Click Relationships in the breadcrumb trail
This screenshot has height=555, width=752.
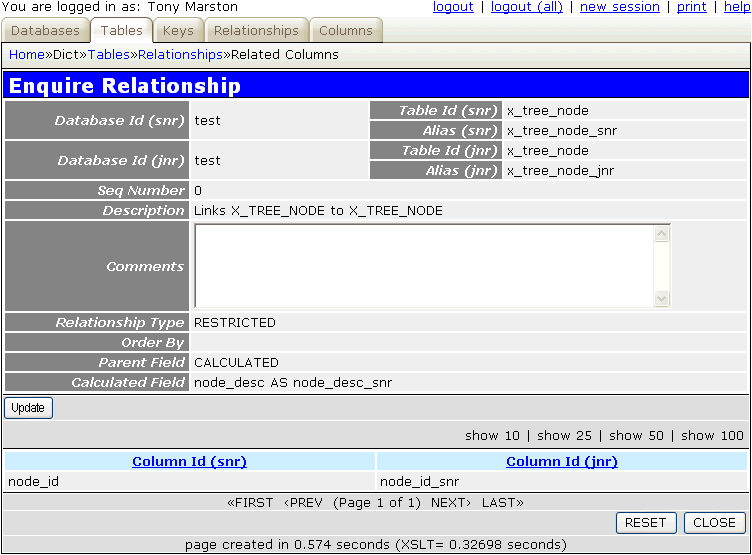pos(180,55)
